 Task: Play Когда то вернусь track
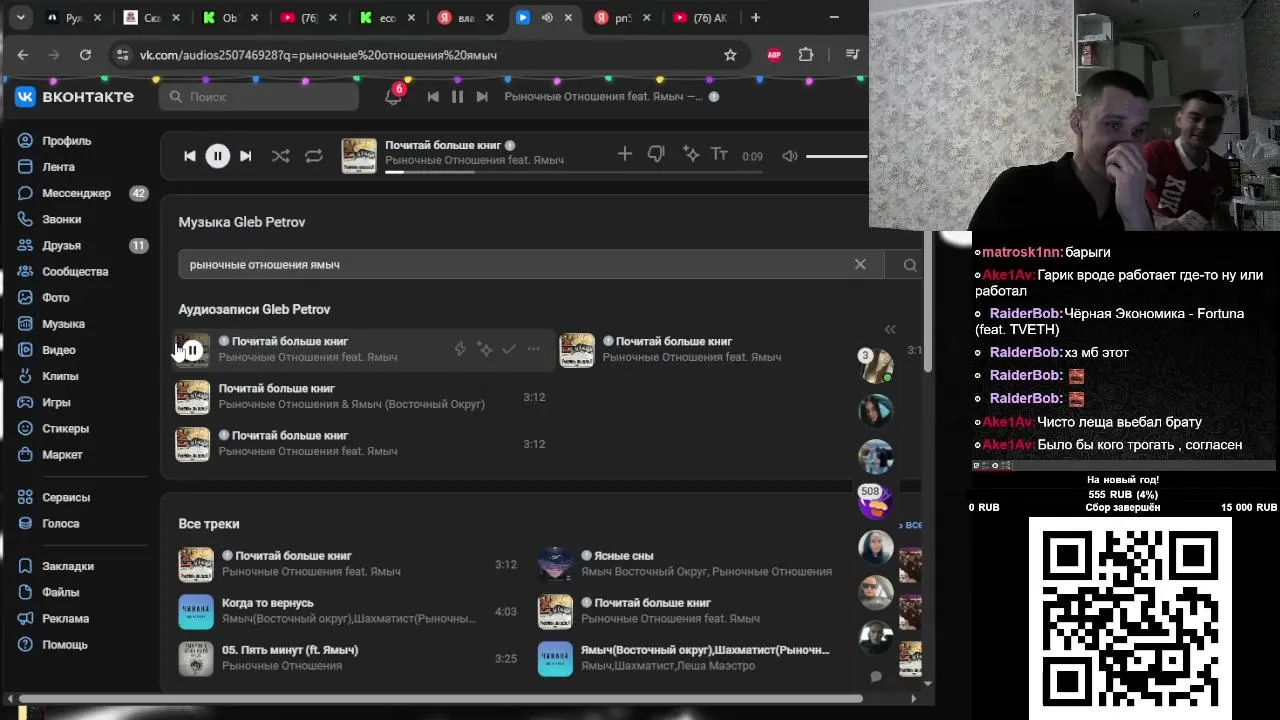196,611
